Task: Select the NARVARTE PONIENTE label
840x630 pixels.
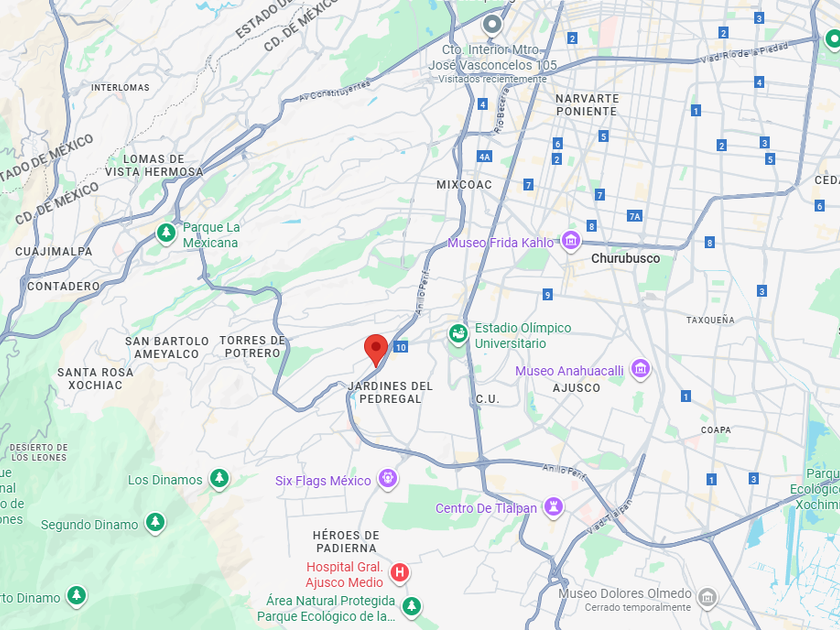Action: (x=587, y=105)
